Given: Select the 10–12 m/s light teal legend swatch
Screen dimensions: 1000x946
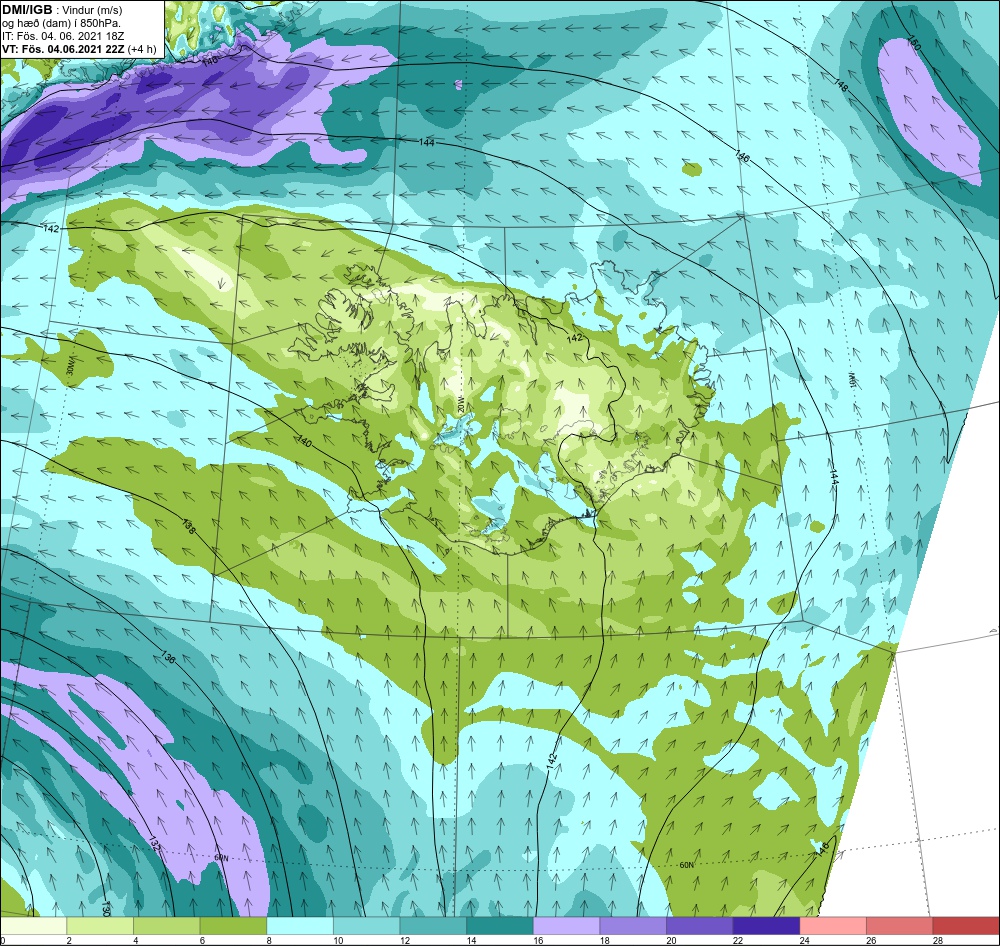Looking at the screenshot, I should click(367, 926).
